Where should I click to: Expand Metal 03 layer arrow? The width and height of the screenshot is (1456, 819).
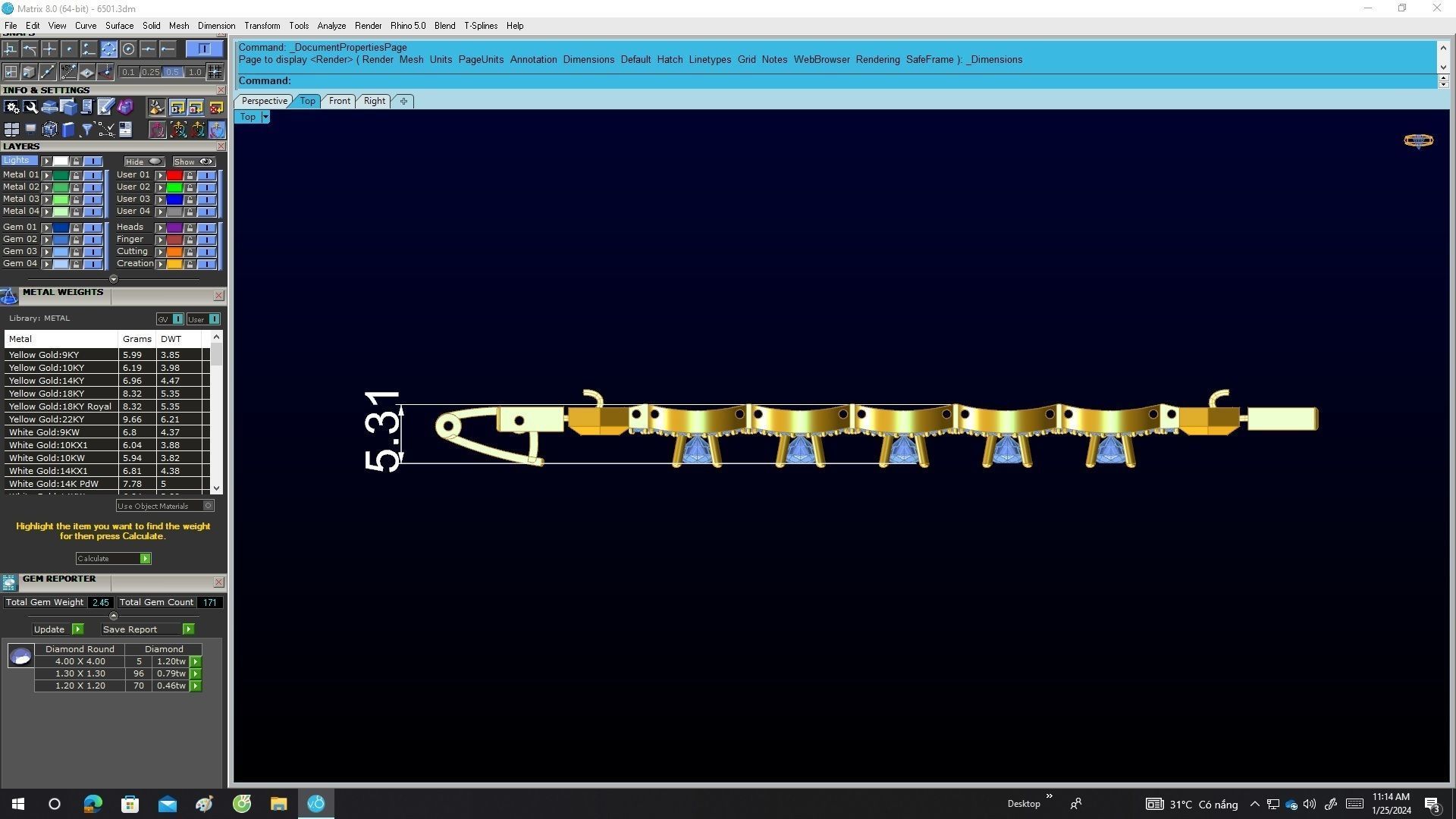(47, 199)
